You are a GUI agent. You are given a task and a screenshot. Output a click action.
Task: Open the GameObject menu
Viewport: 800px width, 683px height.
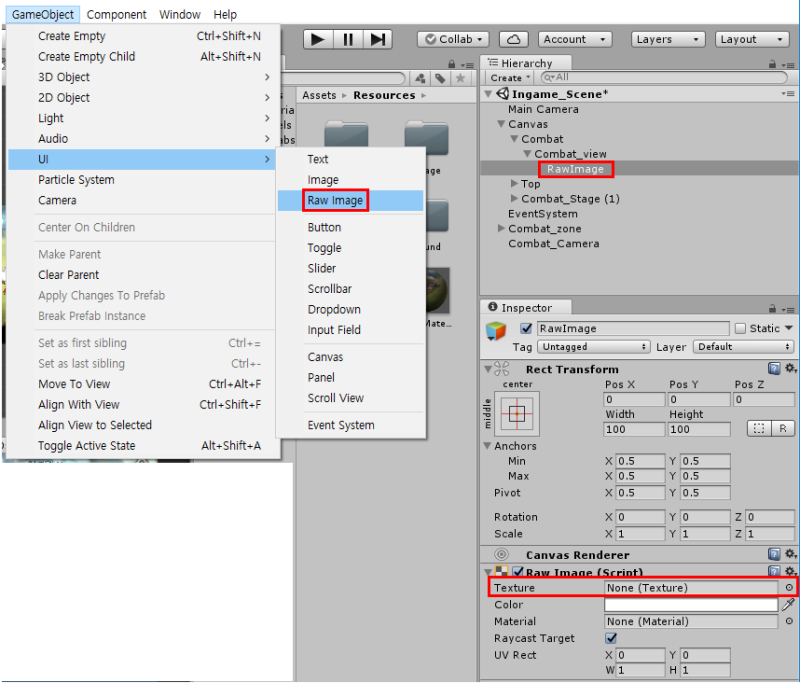click(41, 15)
